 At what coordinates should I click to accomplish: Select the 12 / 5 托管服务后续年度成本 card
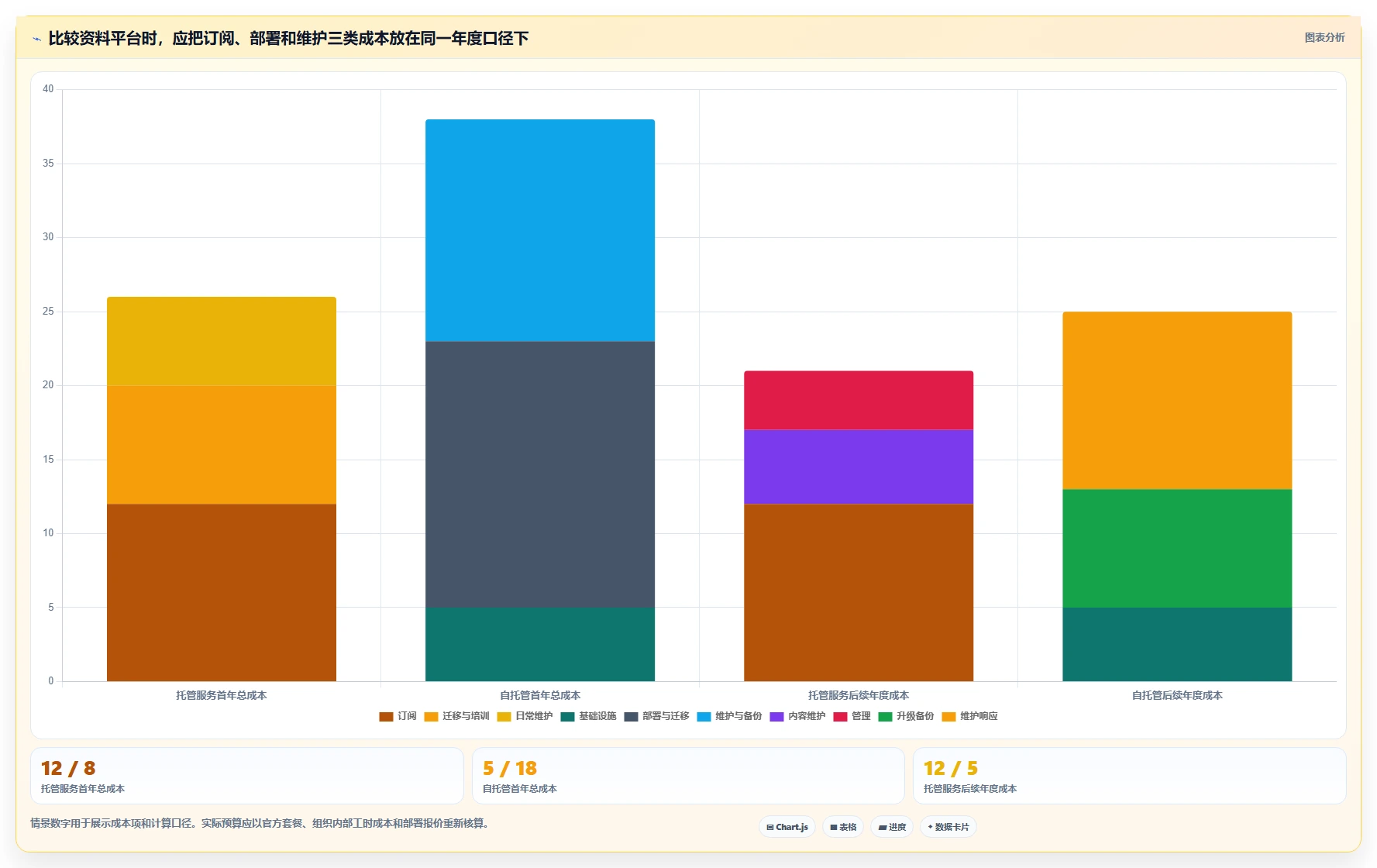[1130, 776]
